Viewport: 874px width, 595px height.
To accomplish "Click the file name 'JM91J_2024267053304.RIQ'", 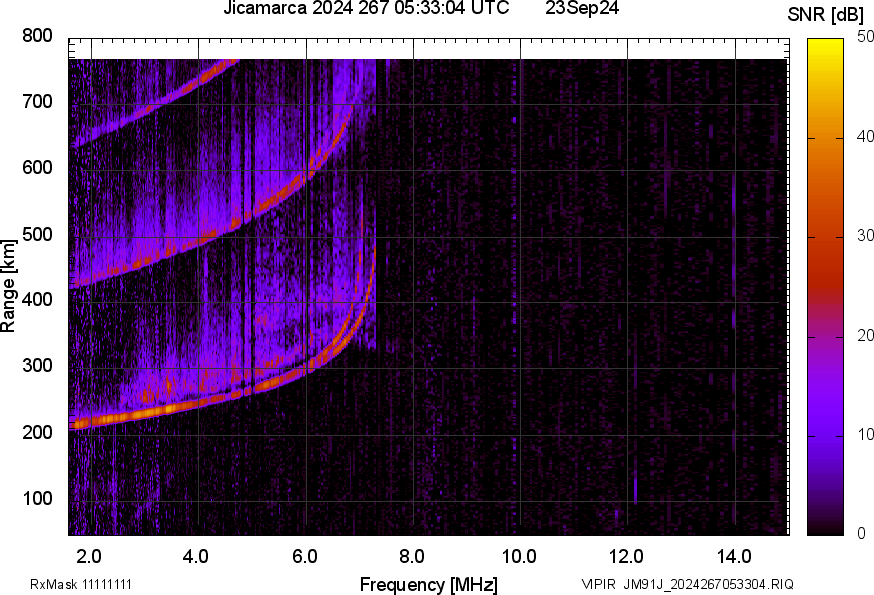I will (x=708, y=584).
